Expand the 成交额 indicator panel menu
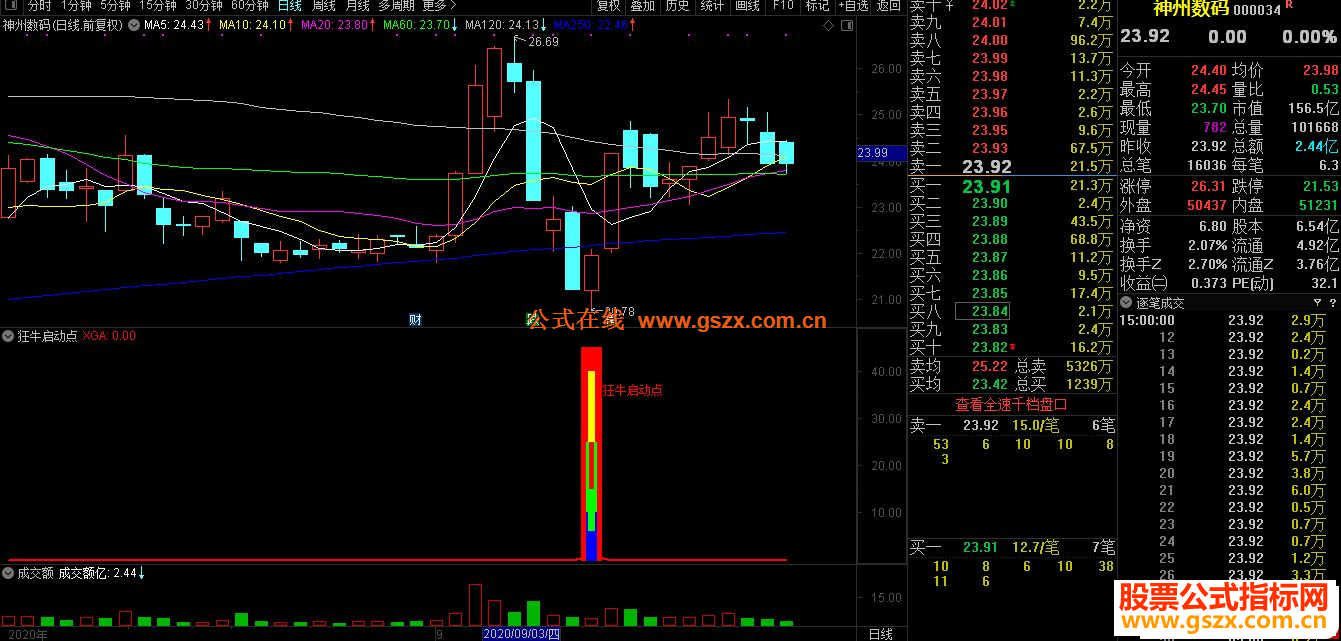 pos(10,573)
